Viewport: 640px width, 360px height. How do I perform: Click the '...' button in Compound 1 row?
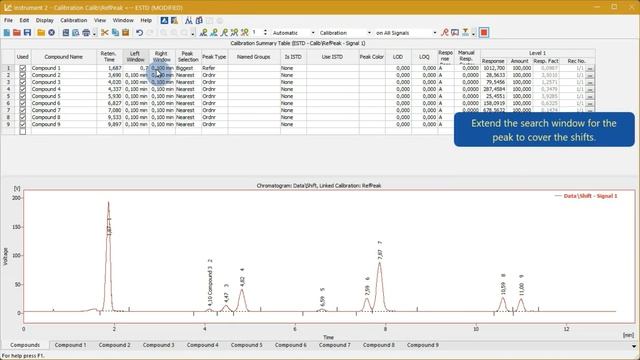[x=589, y=69]
